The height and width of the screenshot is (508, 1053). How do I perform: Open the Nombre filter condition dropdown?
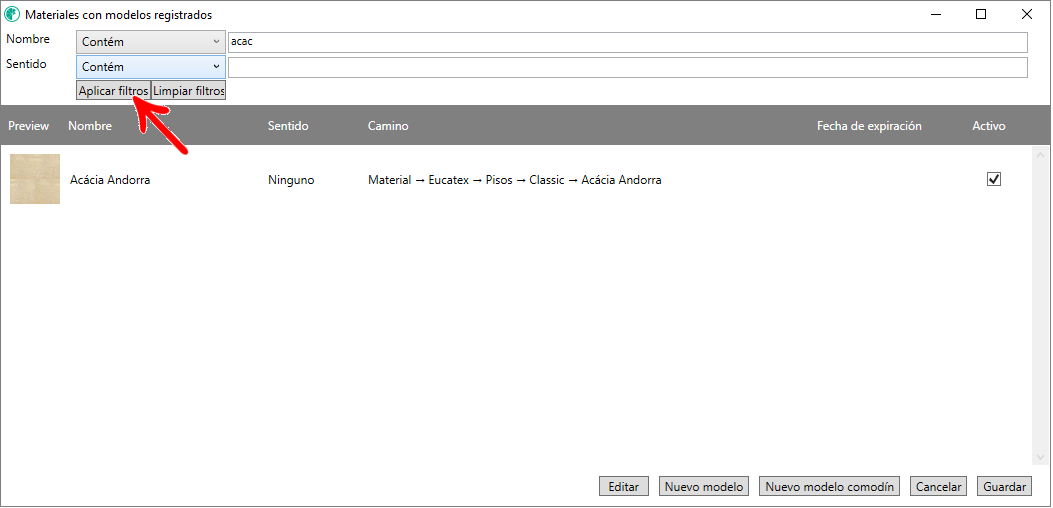coord(151,42)
